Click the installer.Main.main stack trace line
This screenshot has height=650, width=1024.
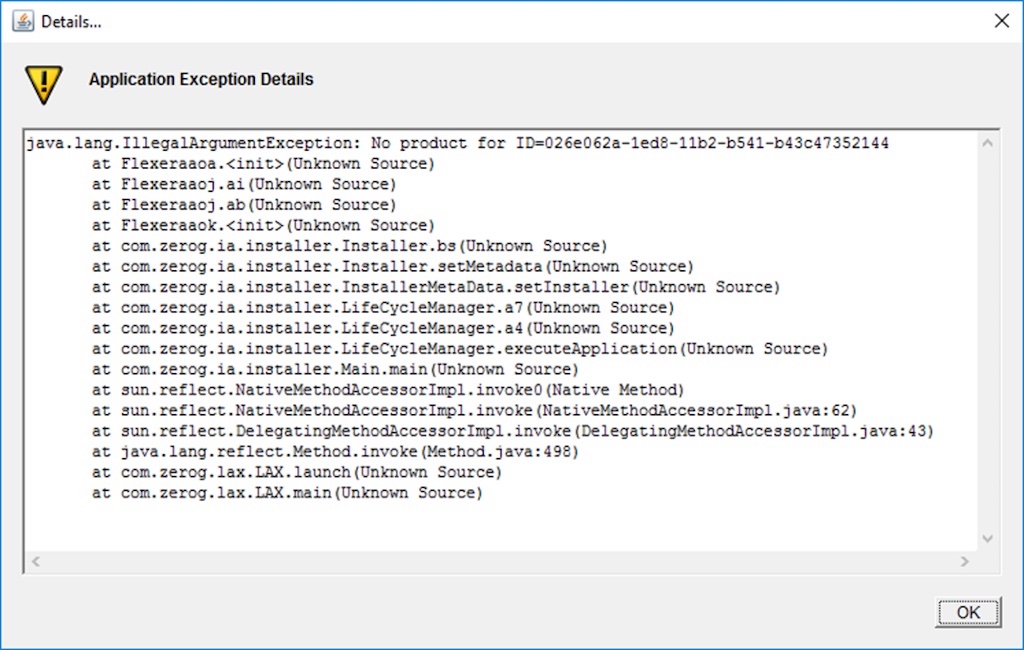pos(335,369)
